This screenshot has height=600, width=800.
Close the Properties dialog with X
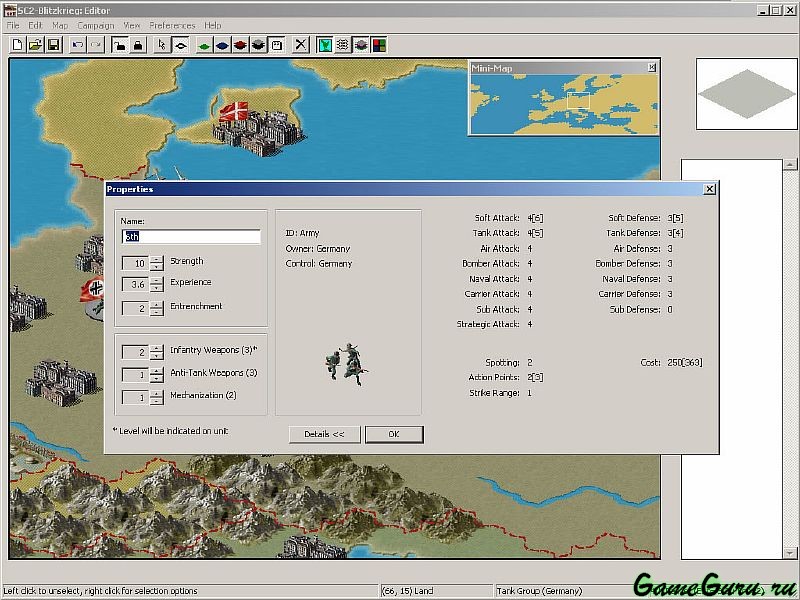click(709, 189)
